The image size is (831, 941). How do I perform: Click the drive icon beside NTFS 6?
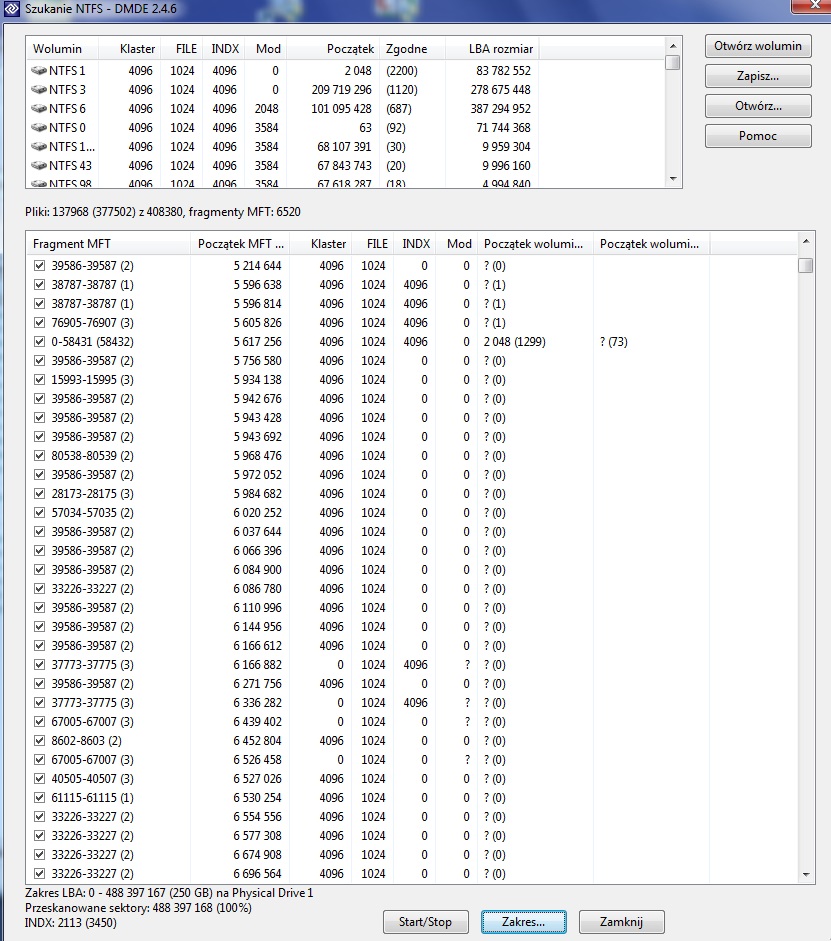[39, 109]
